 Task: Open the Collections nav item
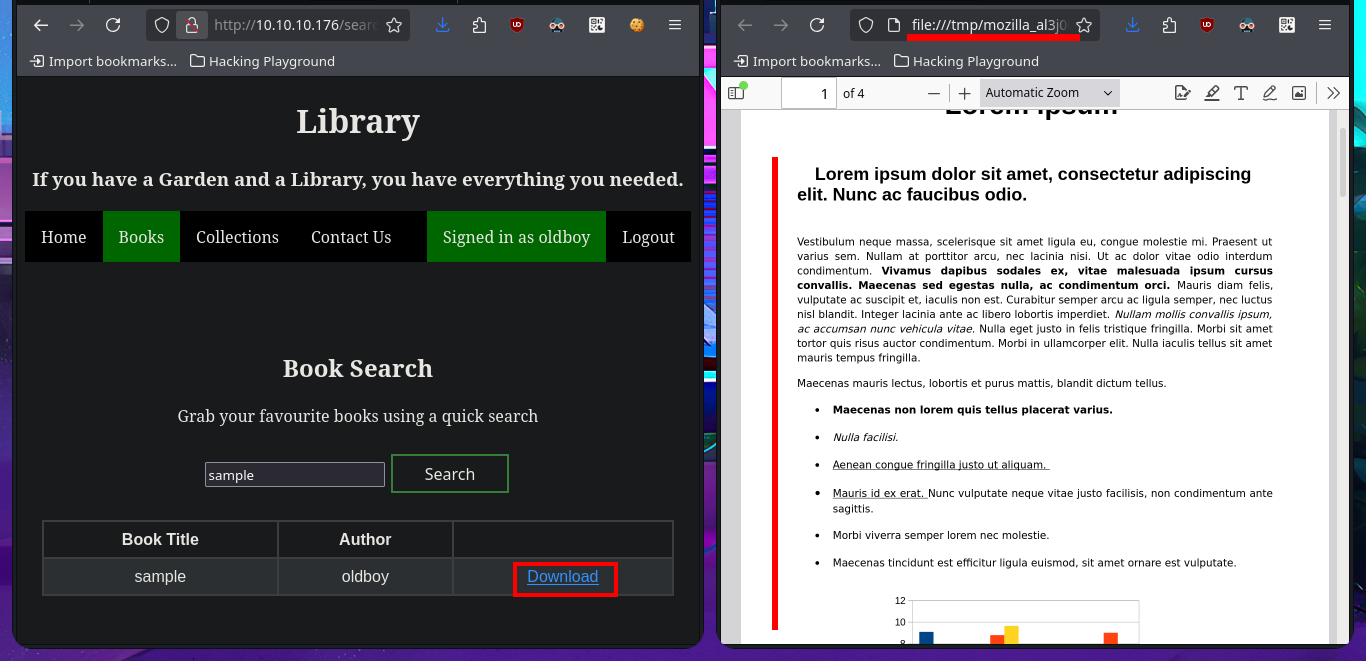point(237,237)
